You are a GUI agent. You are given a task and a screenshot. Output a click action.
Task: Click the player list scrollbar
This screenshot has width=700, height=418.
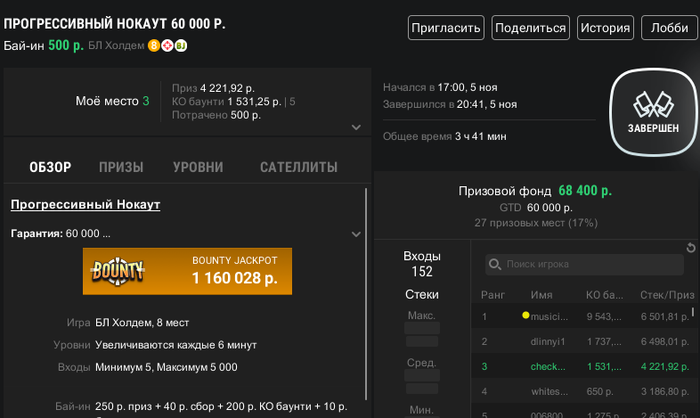click(692, 312)
